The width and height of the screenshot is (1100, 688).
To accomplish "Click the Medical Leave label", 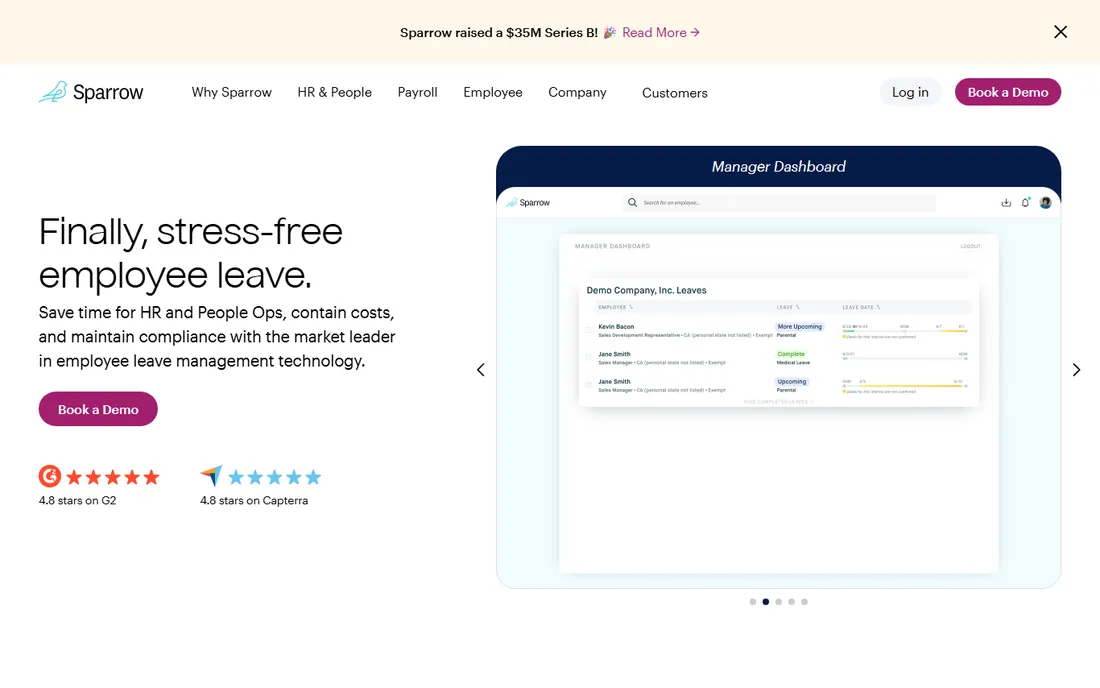I will 793,363.
